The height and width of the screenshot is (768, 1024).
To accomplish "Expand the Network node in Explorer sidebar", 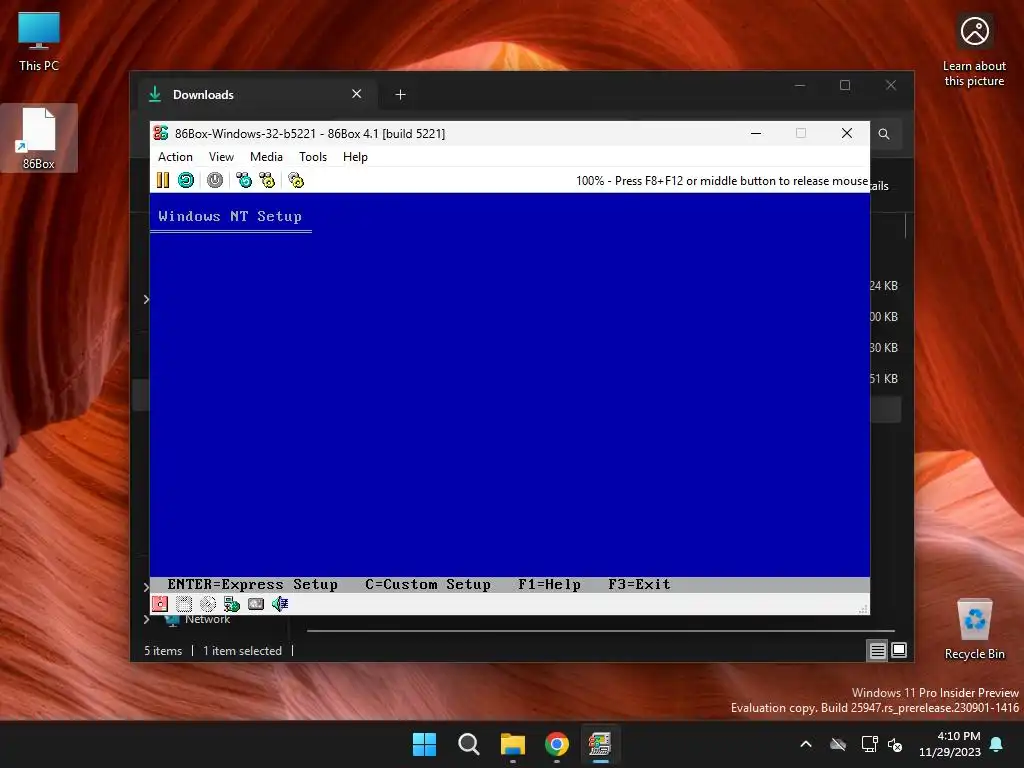I will pos(146,619).
